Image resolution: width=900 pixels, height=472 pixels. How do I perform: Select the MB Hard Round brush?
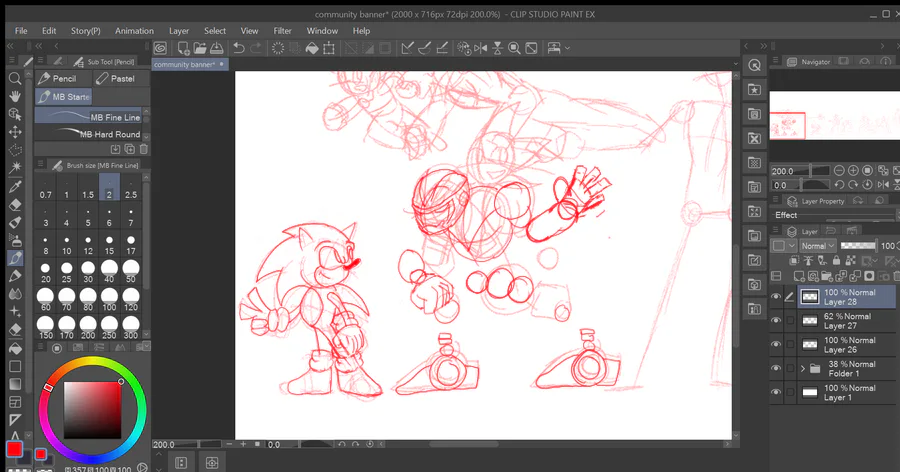(88, 134)
